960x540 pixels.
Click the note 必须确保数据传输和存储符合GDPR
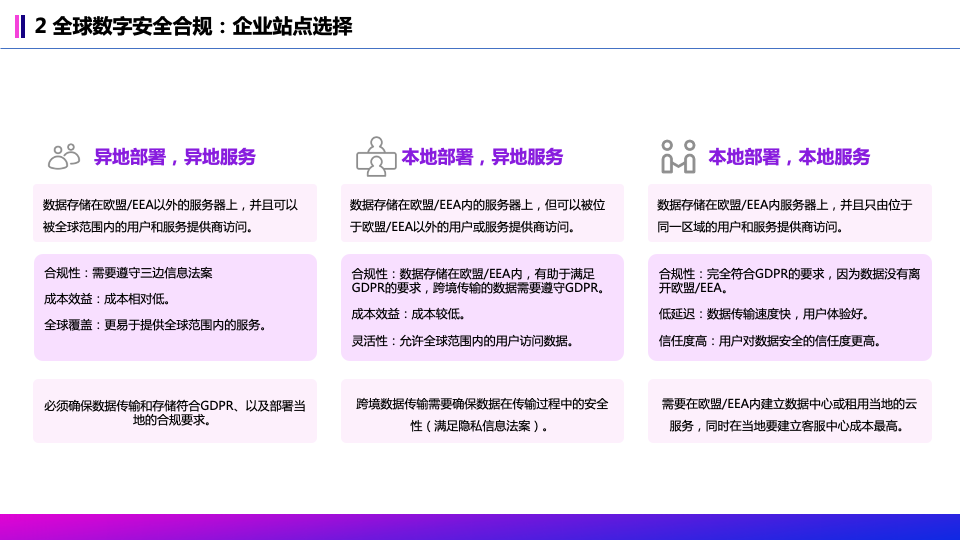pyautogui.click(x=139, y=406)
